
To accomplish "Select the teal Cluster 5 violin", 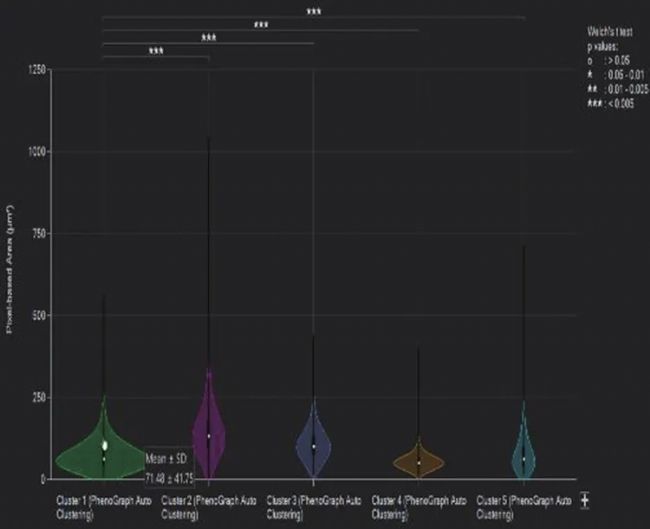I will tap(523, 455).
